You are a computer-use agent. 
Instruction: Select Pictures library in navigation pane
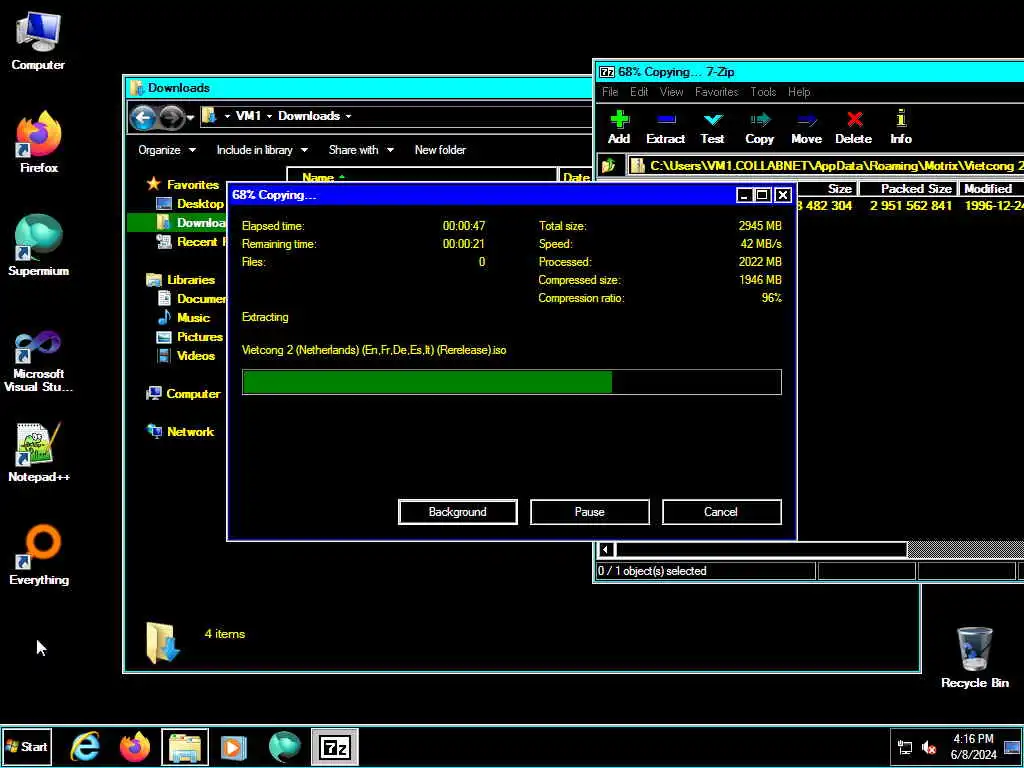coord(190,337)
